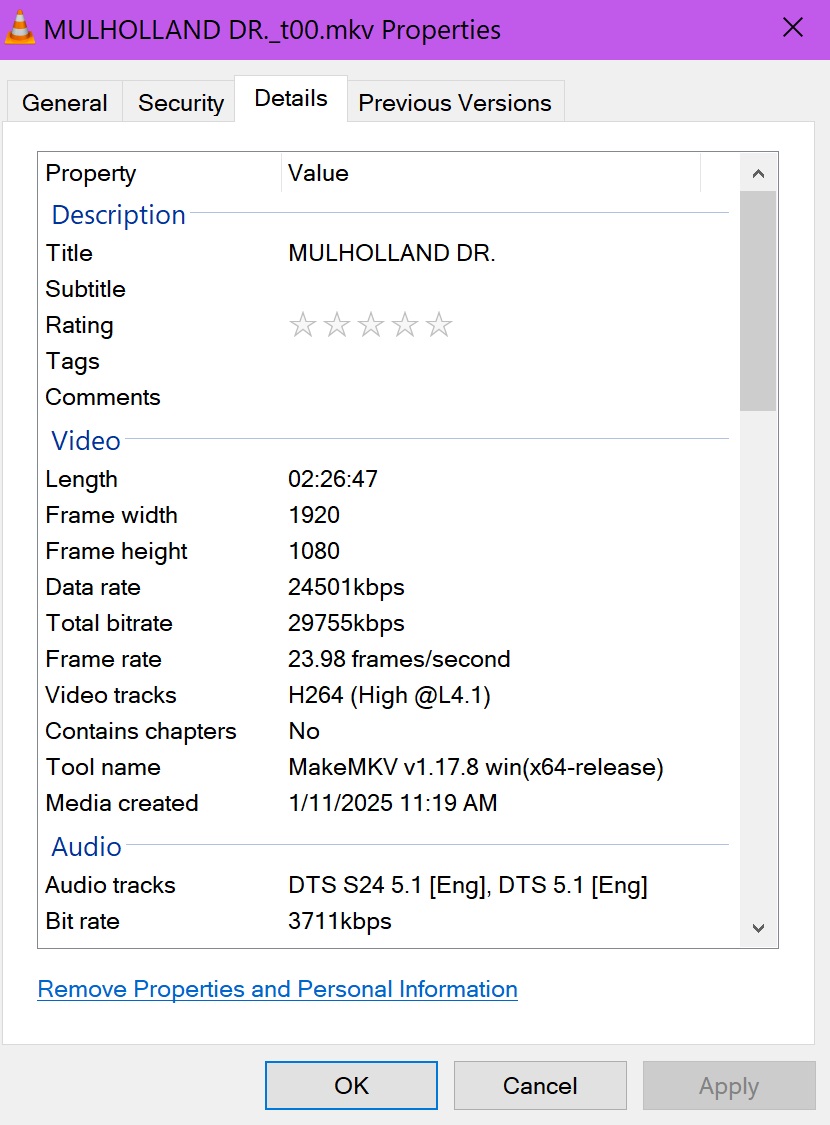Click the Media created property label
Screen dimensions: 830x1125
point(122,803)
